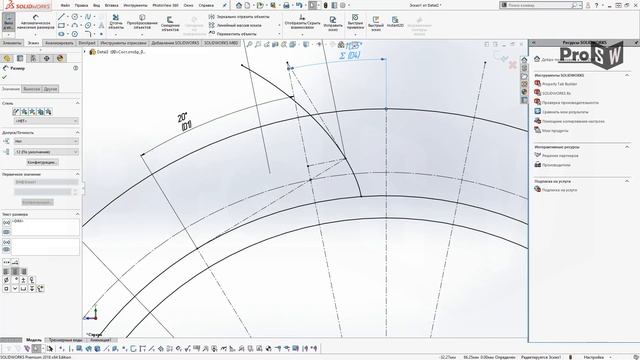Select the Slot sketch tool
The height and width of the screenshot is (360, 640).
pos(61,34)
